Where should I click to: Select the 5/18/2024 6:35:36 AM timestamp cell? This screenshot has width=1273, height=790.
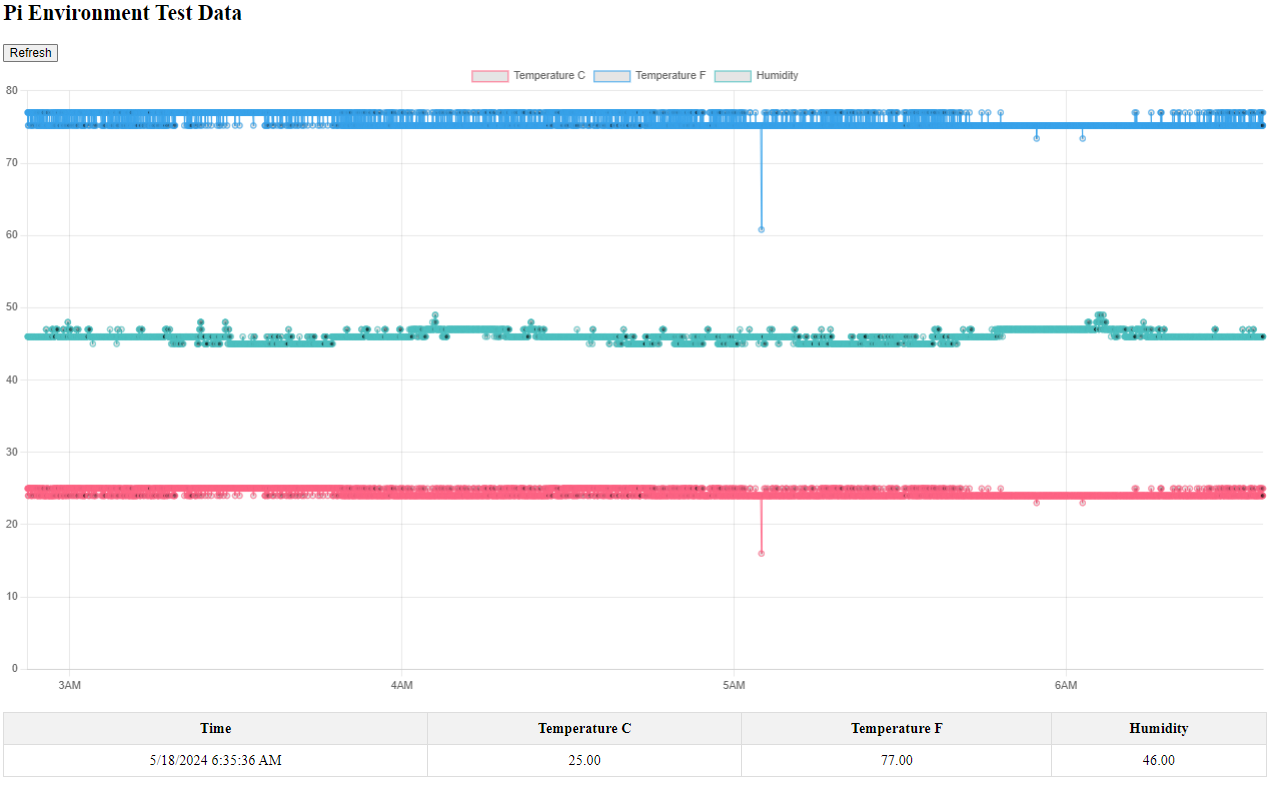(x=215, y=760)
